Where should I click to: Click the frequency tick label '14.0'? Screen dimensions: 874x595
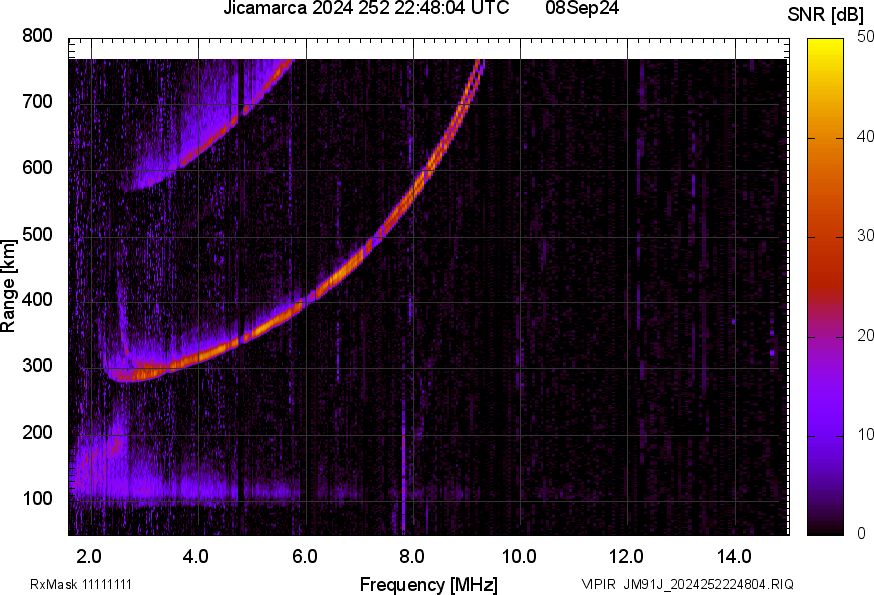734,557
